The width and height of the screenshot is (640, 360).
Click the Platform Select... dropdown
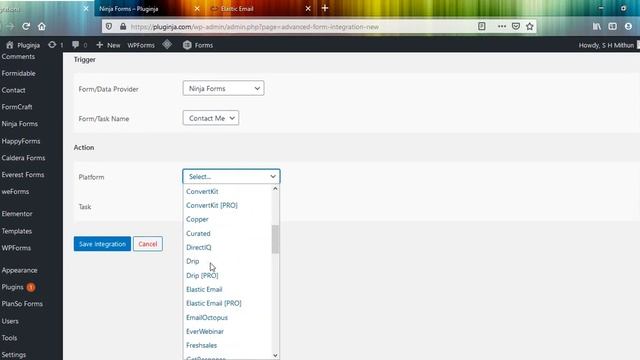(x=231, y=176)
